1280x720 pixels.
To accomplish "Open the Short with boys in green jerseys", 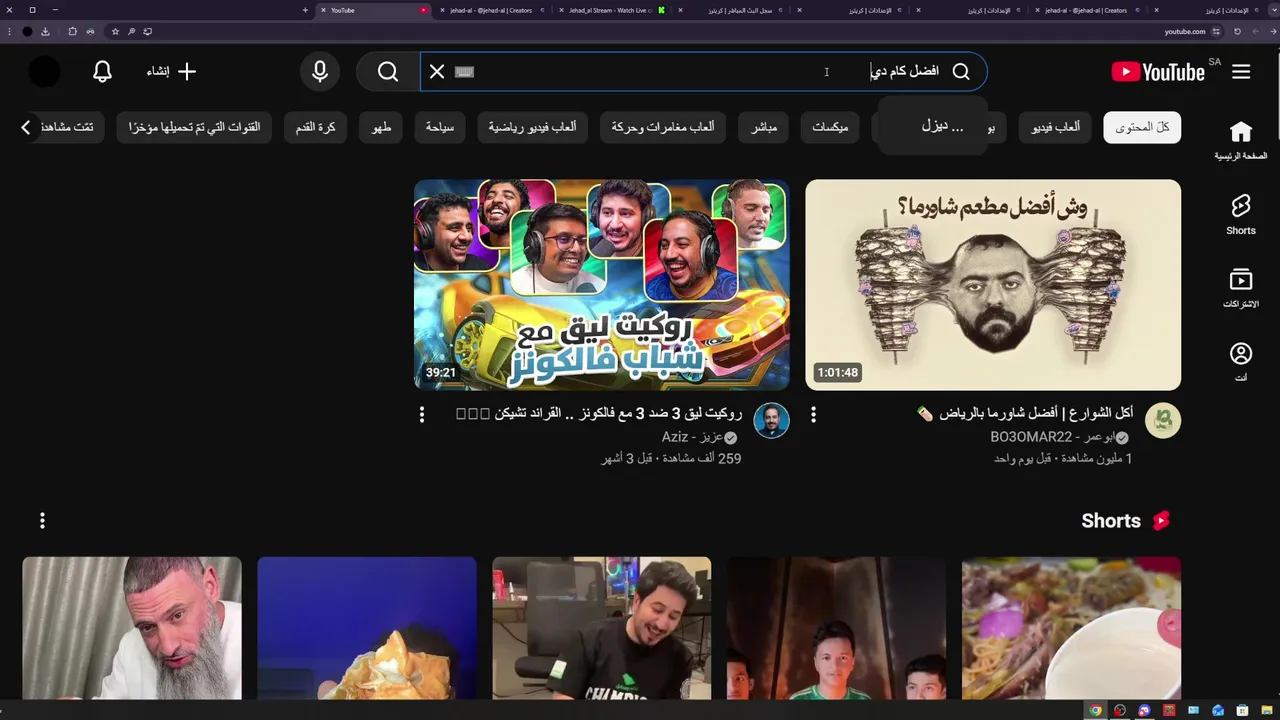I will click(x=836, y=628).
